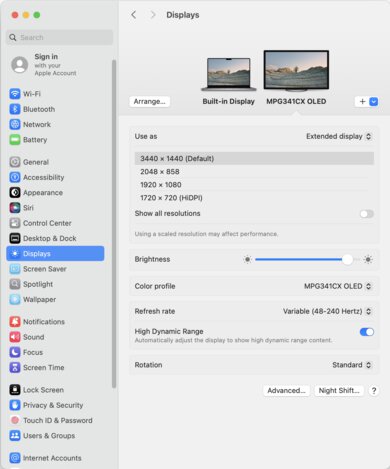Select the Wallpaper icon
This screenshot has height=469, width=390.
[x=15, y=299]
